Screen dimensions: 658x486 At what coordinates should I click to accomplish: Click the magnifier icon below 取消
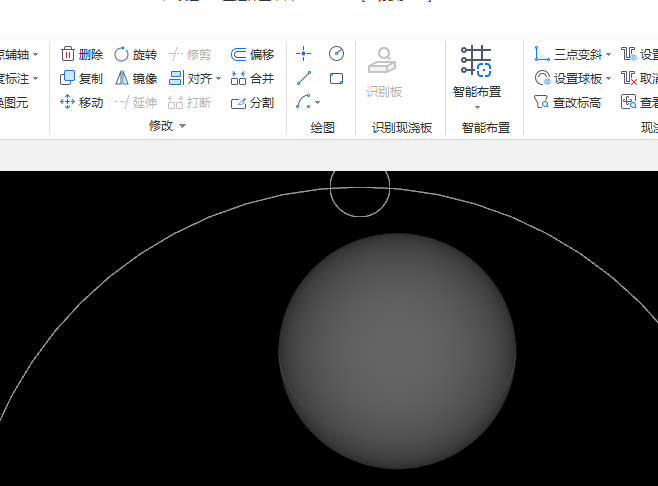coord(629,102)
